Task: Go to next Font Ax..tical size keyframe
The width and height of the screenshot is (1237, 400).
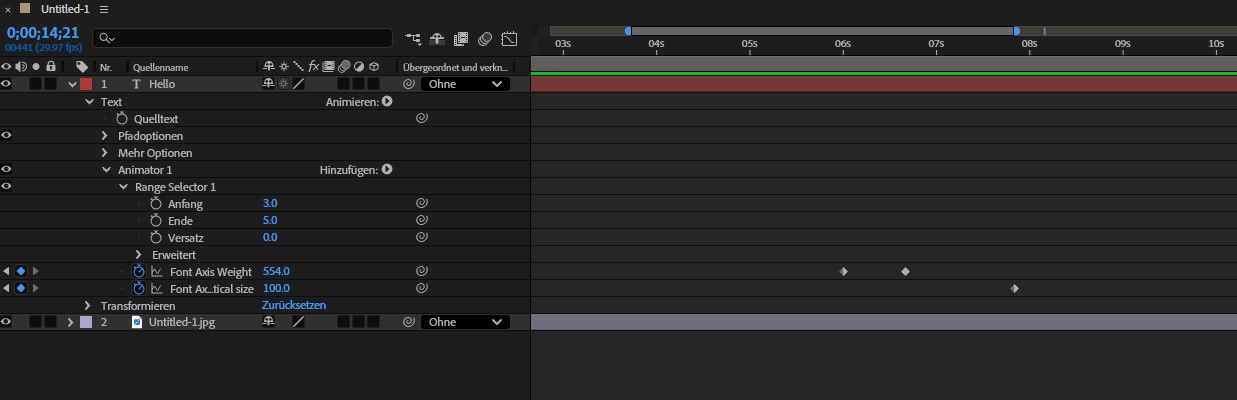Action: pyautogui.click(x=36, y=288)
